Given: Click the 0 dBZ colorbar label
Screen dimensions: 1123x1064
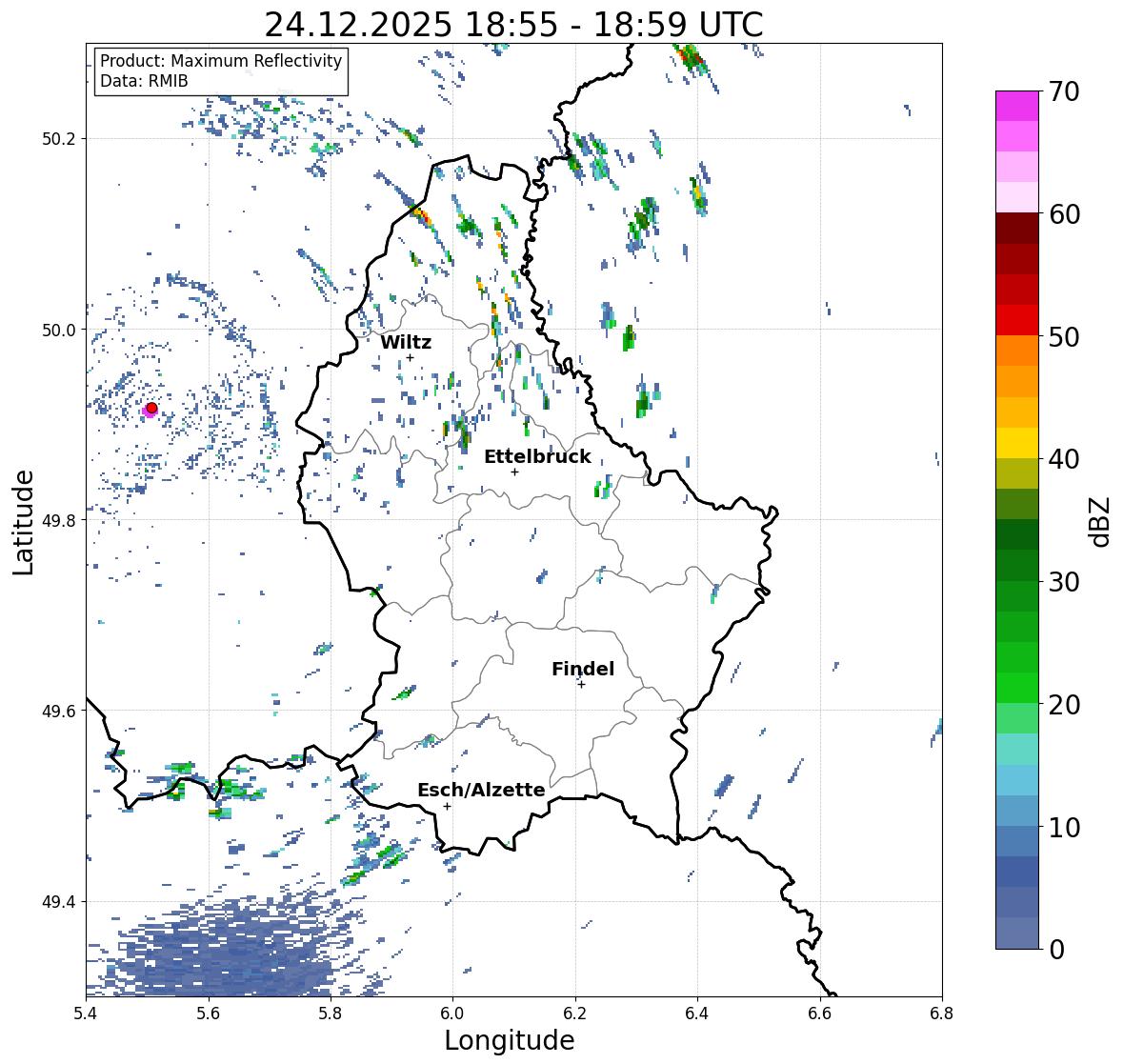Looking at the screenshot, I should tap(1056, 950).
